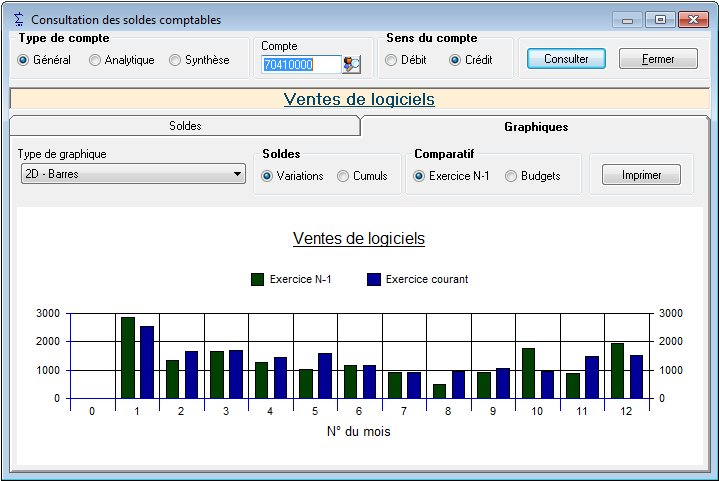
Task: Click the blue current bar for month 11
Action: click(x=592, y=377)
